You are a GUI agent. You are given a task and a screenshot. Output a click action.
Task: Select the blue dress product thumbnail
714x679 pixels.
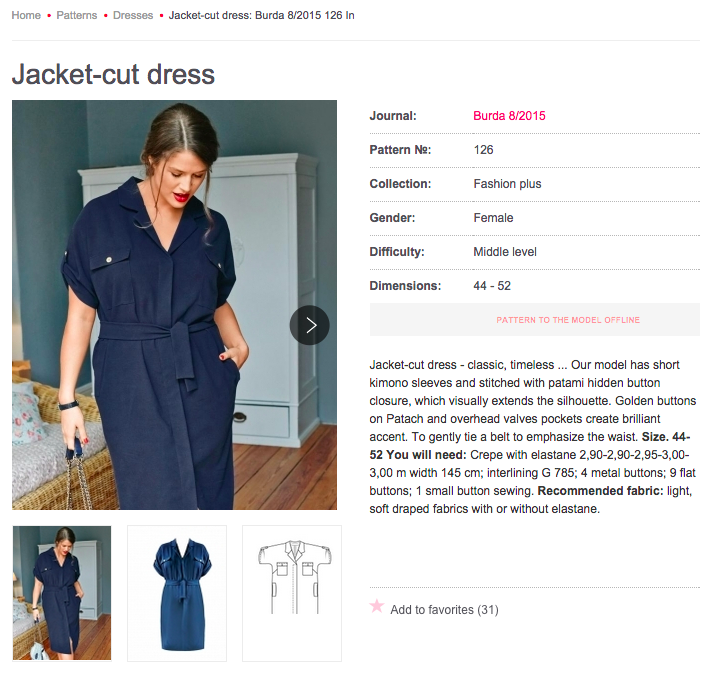point(177,593)
